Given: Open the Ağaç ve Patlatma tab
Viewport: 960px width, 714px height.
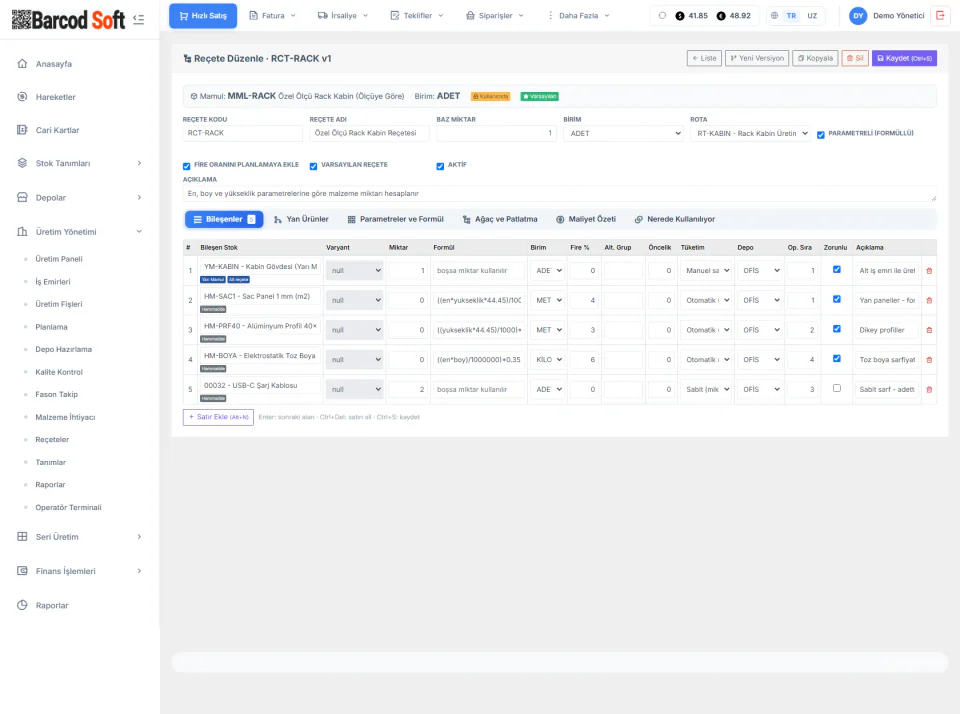Looking at the screenshot, I should 500,219.
